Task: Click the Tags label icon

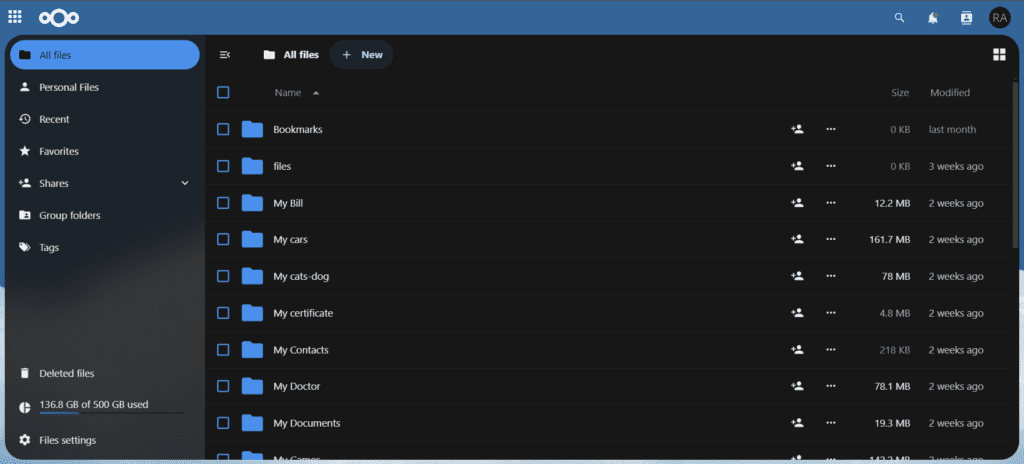Action: click(x=25, y=247)
